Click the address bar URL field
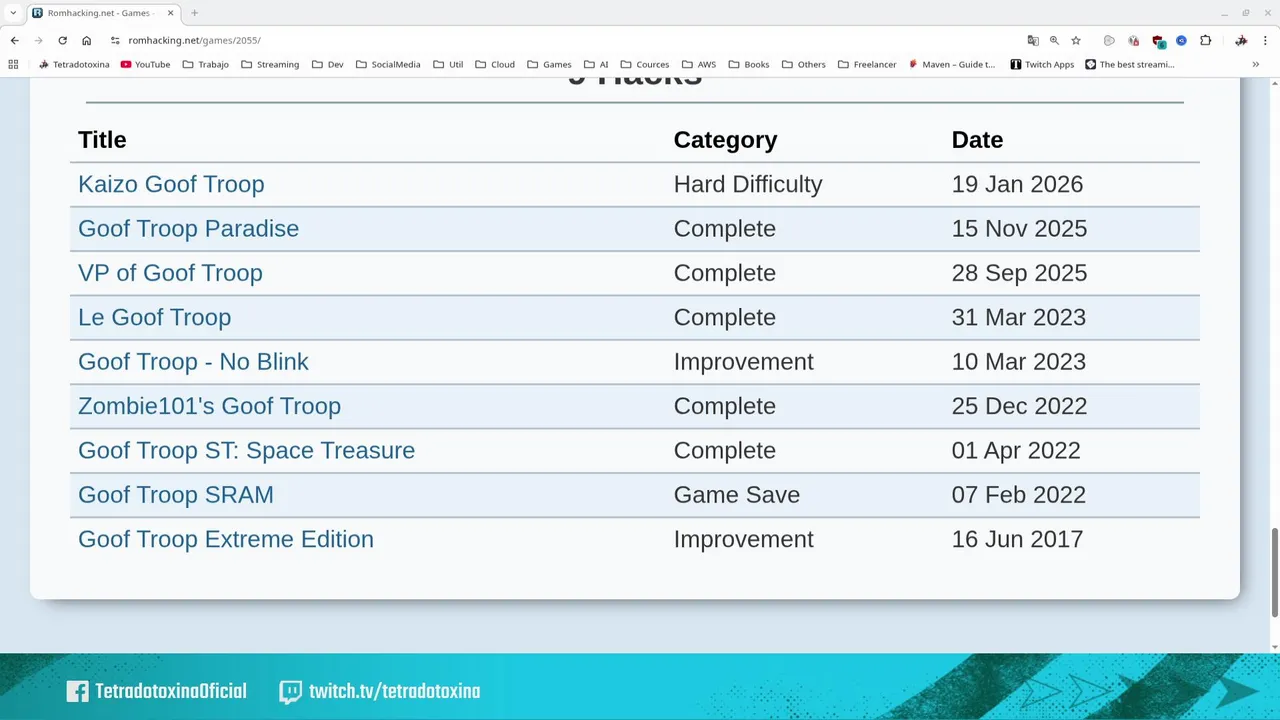The width and height of the screenshot is (1280, 720). [x=560, y=40]
